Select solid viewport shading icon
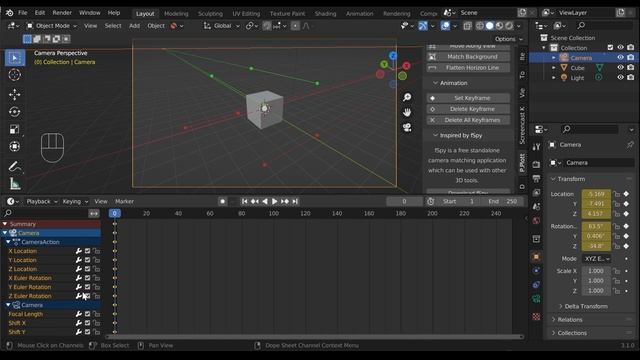 489,26
